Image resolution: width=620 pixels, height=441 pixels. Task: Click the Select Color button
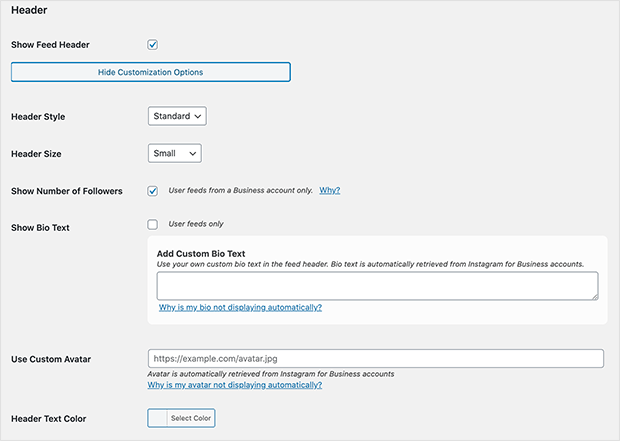(x=191, y=418)
